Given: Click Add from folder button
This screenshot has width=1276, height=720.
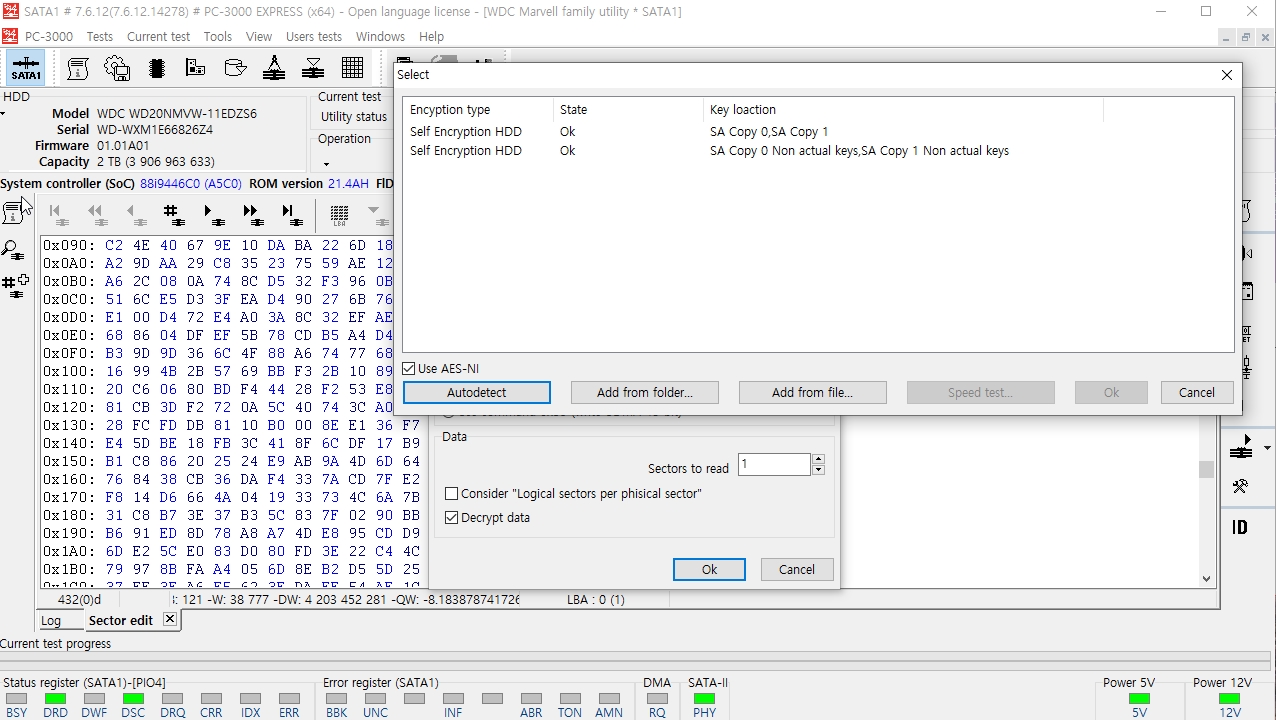Looking at the screenshot, I should pos(645,393).
